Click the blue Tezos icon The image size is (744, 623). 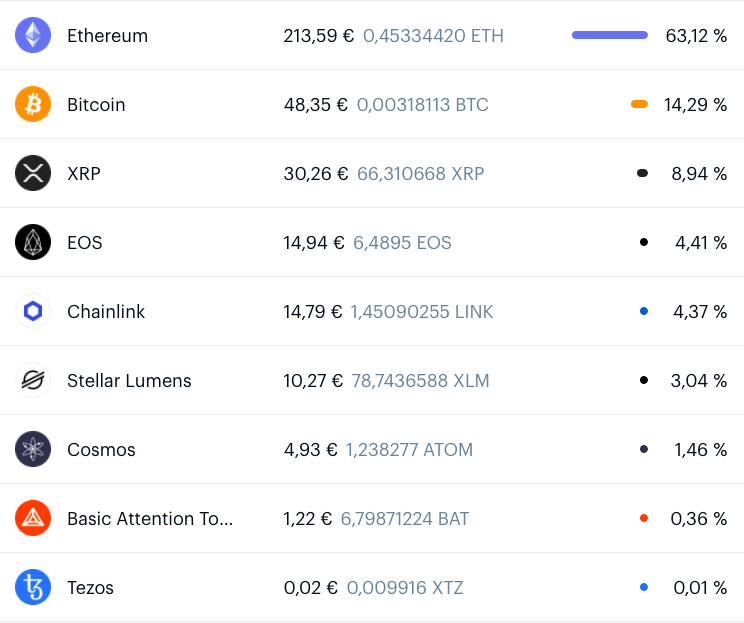[33, 587]
